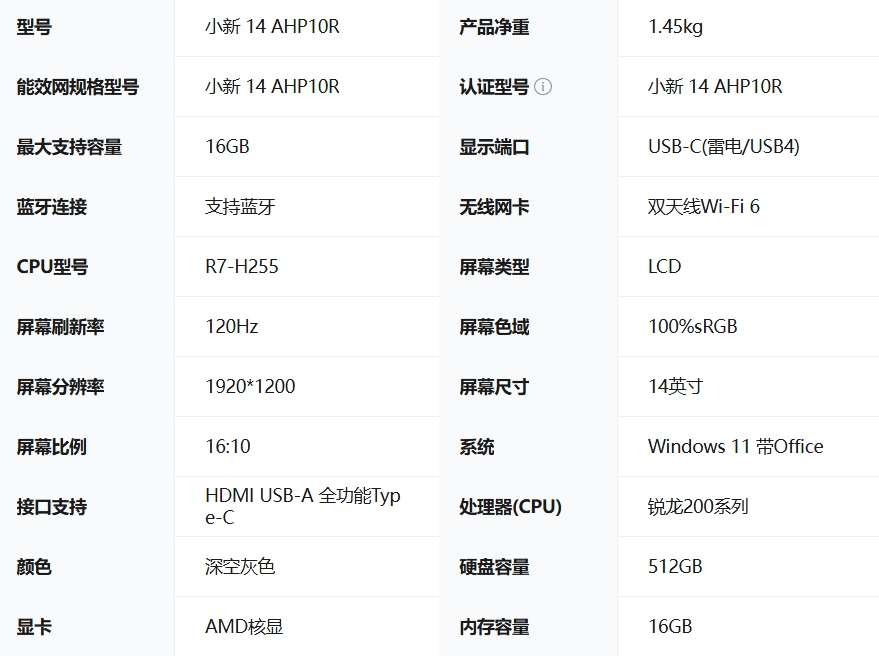
Task: Click the CPU型号 label
Action: coord(52,267)
